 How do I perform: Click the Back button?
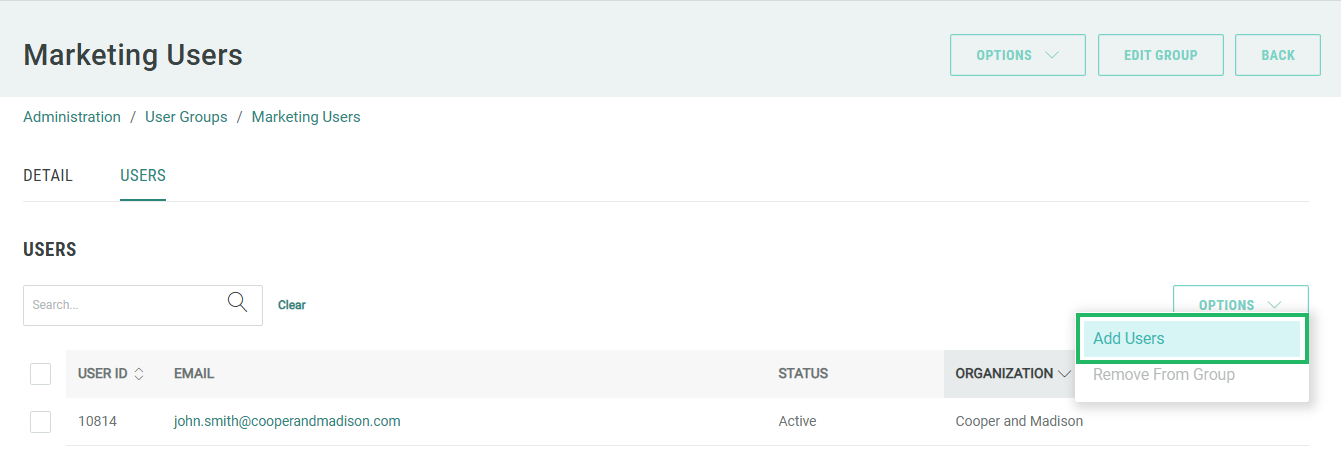click(1277, 55)
